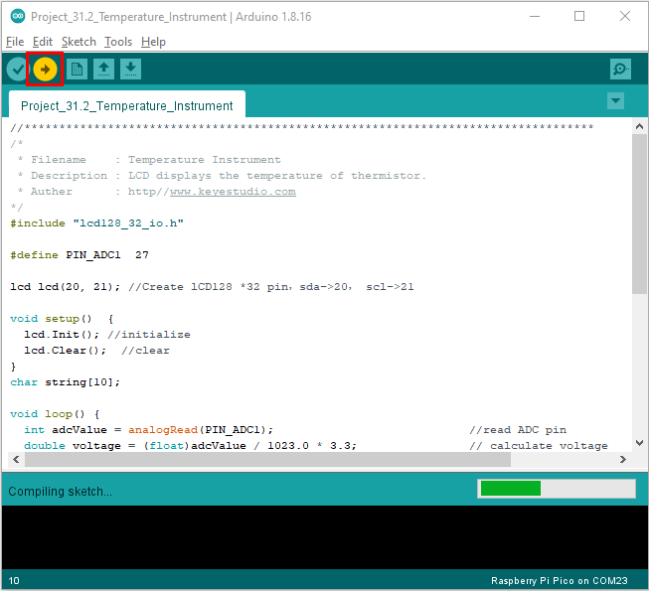
Task: Save the sketch with the down-arrow button
Action: pyautogui.click(x=131, y=69)
